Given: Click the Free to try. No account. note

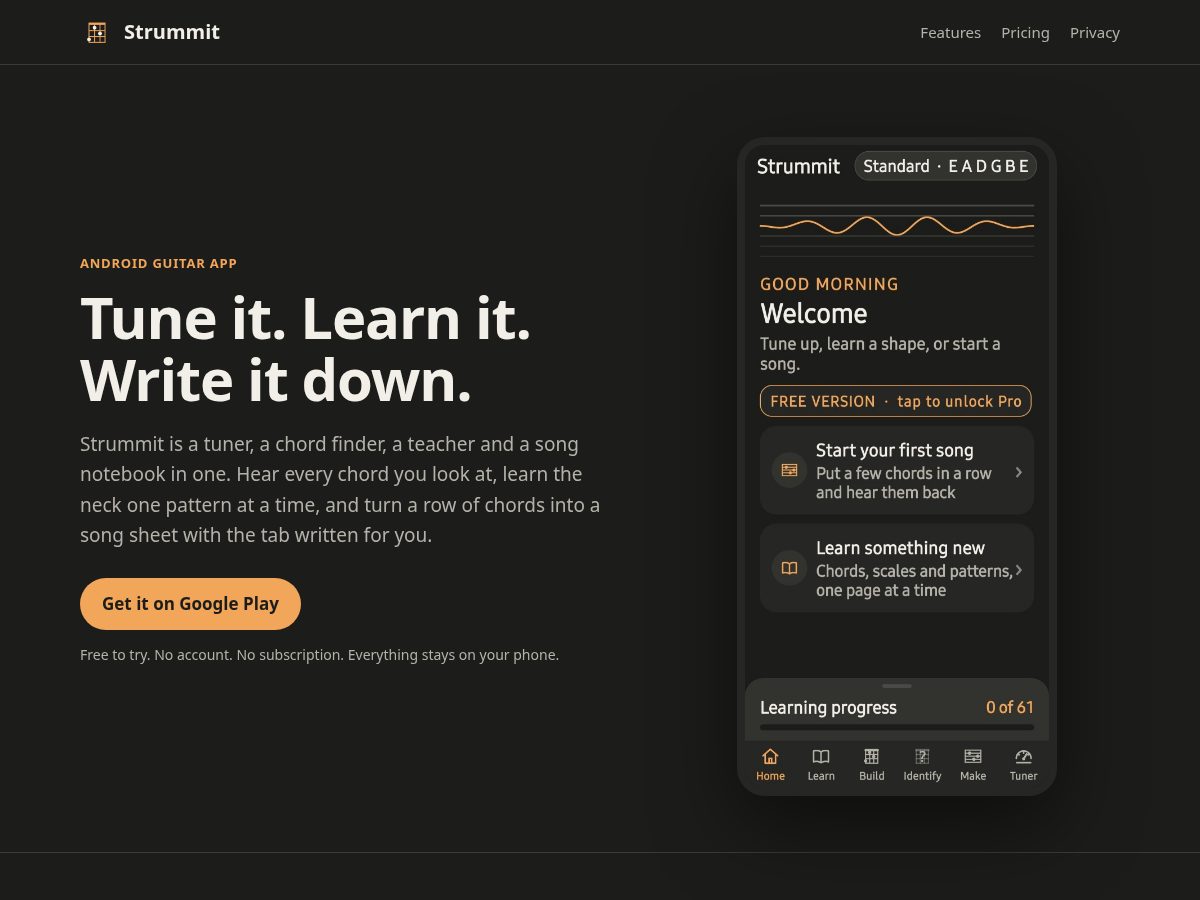Looking at the screenshot, I should pyautogui.click(x=319, y=655).
